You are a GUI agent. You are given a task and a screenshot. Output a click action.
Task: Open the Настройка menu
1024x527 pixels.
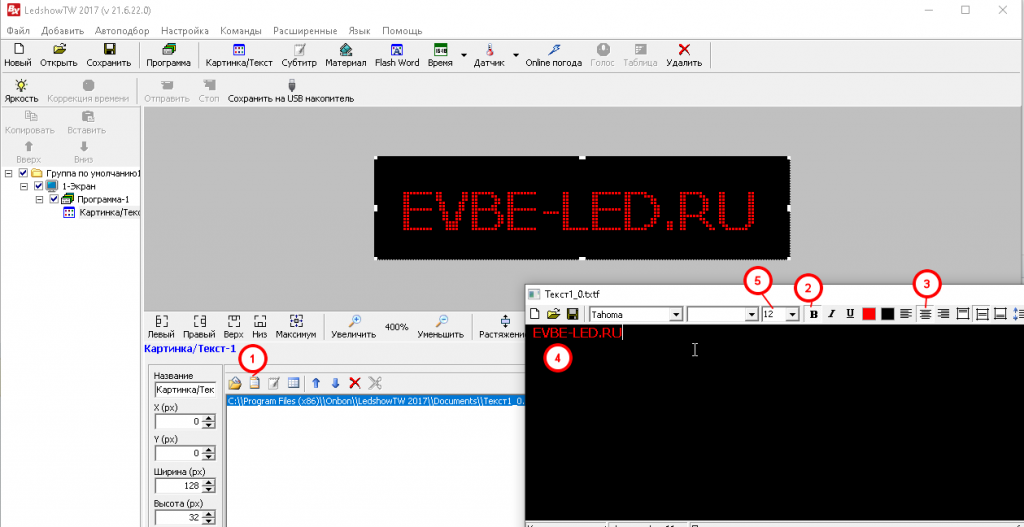(185, 30)
